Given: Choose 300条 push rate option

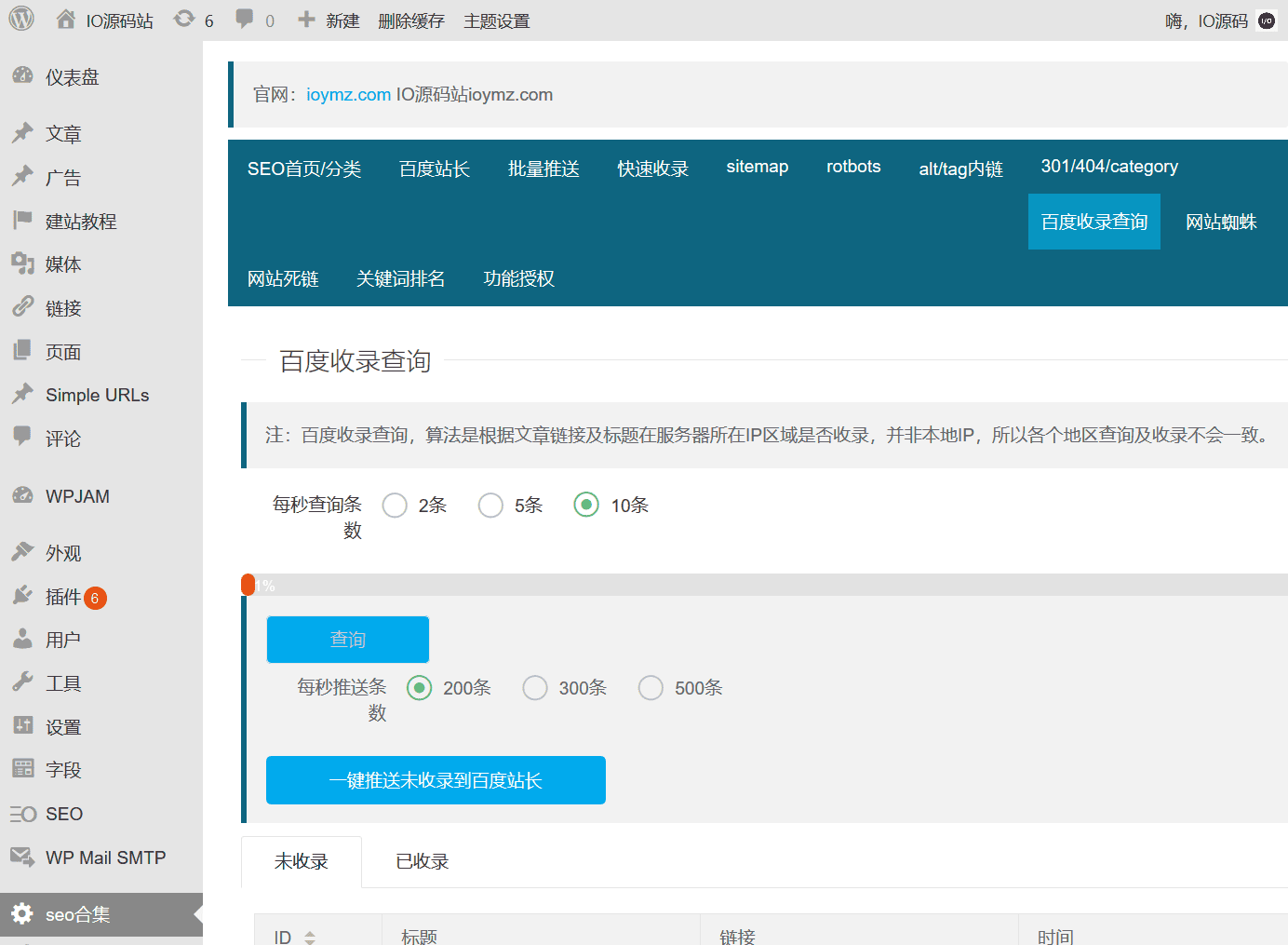Looking at the screenshot, I should [x=535, y=687].
